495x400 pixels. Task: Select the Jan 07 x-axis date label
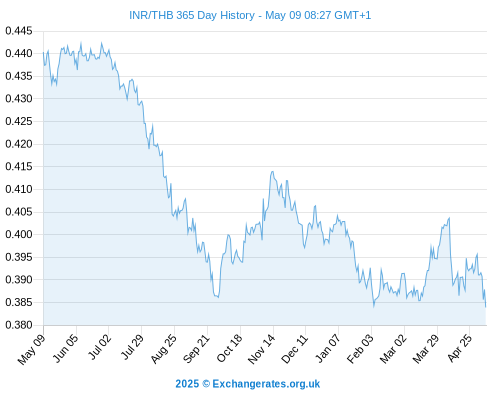[328, 348]
